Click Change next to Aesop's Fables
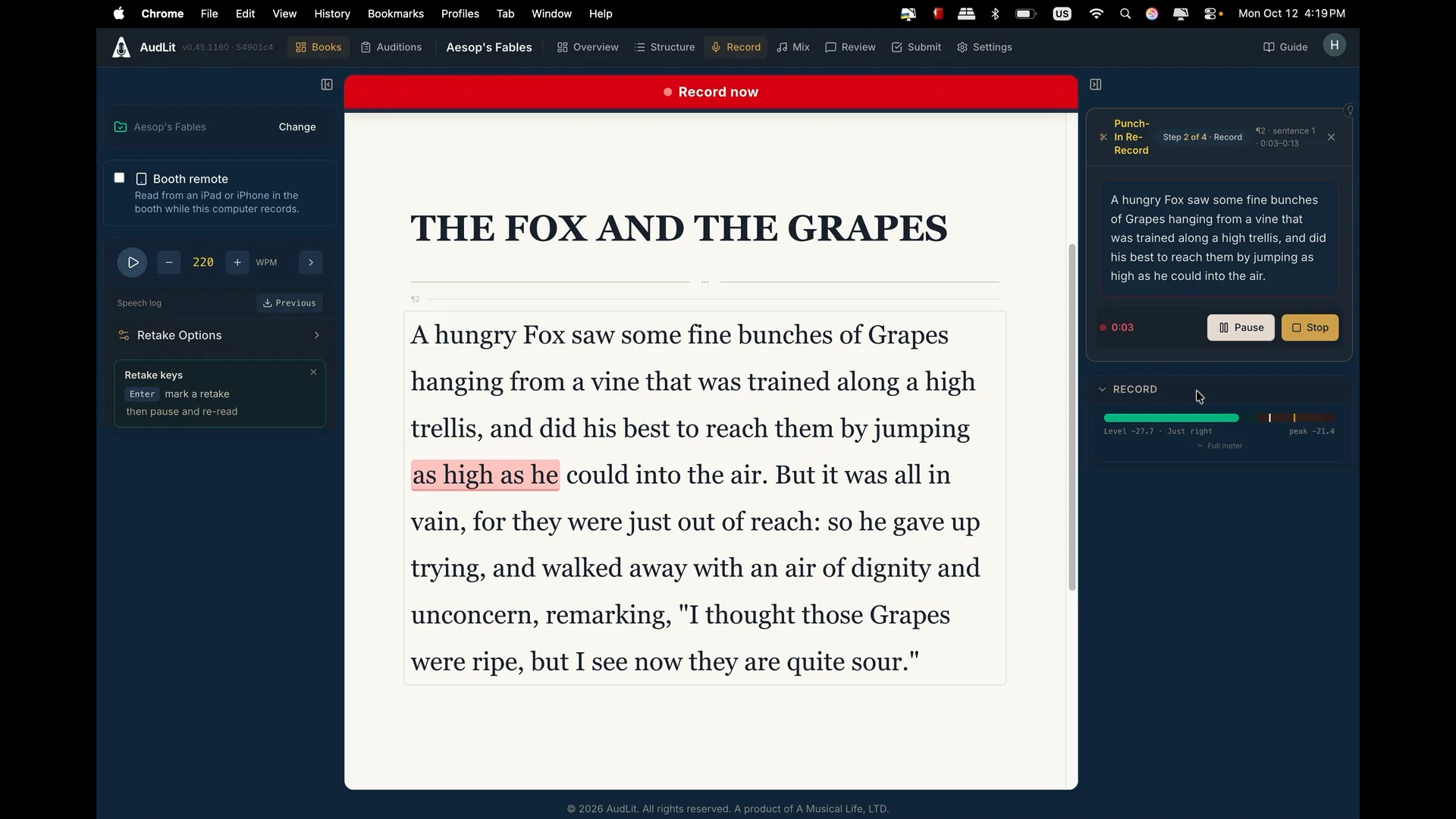Viewport: 1456px width, 819px height. (x=297, y=127)
